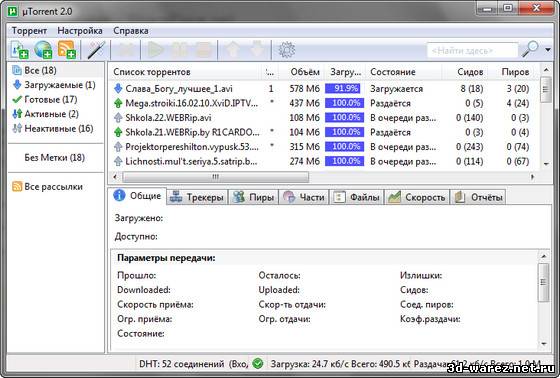Viewport: 560px width, 378px height.
Task: Click the queued icon of Shkola.22.WEBRip.avi
Action: coord(118,118)
